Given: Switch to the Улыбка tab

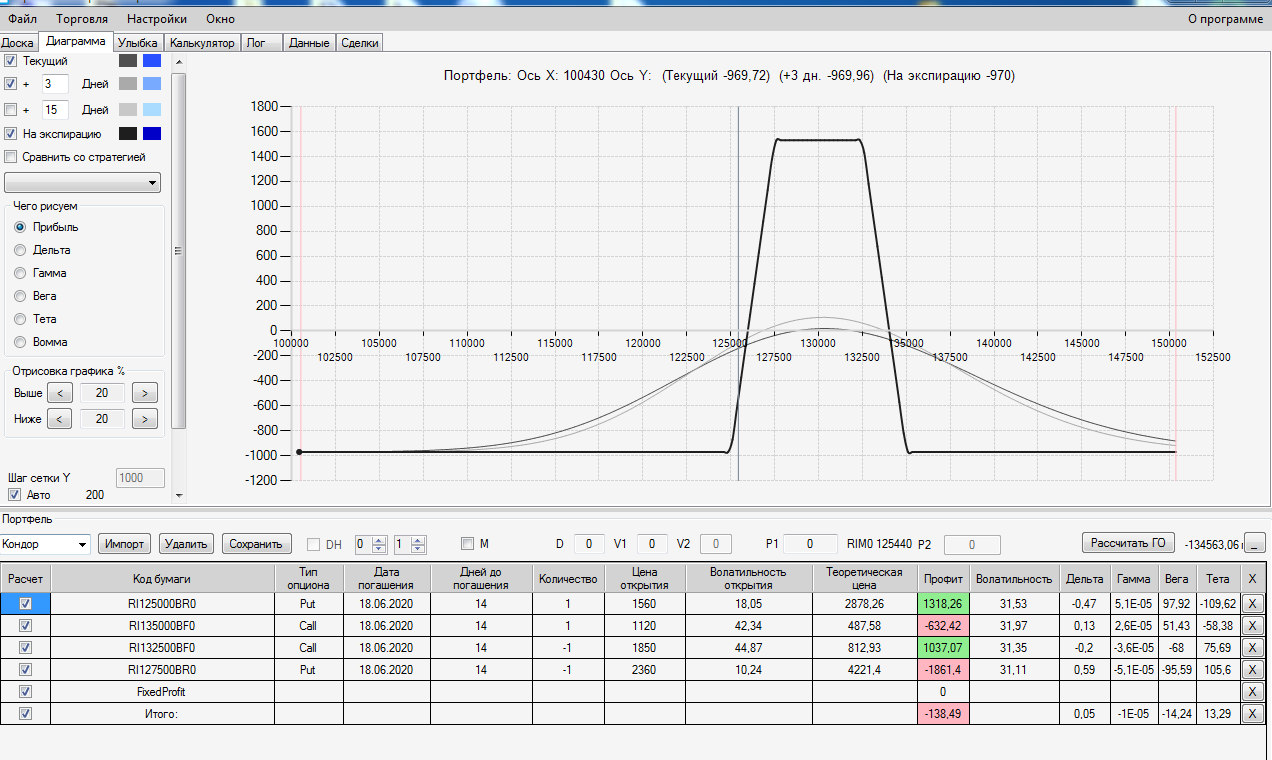Looking at the screenshot, I should pos(138,43).
